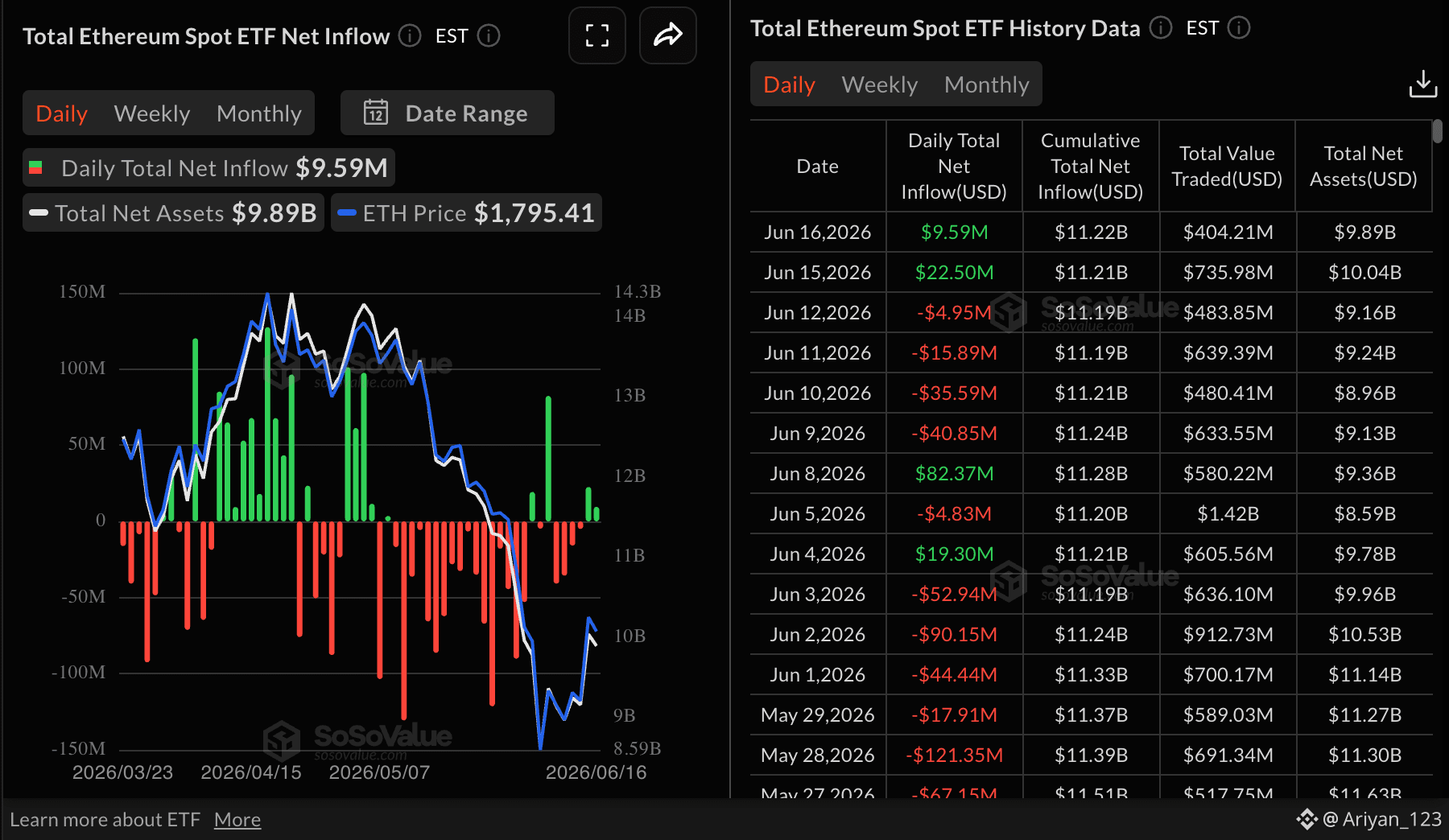Switch the inflow chart to Weekly
The image size is (1449, 840).
pyautogui.click(x=152, y=113)
